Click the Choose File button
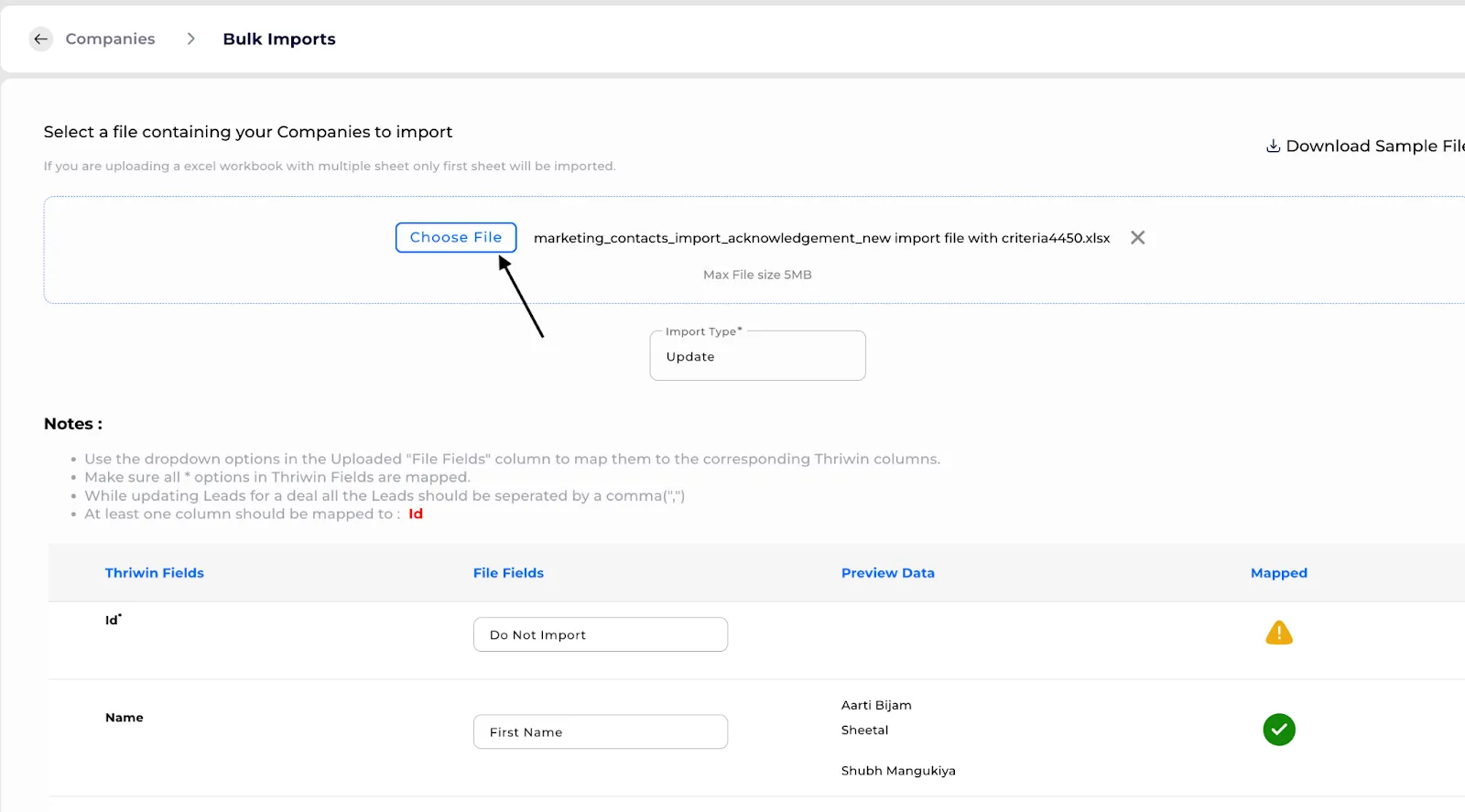 (x=456, y=237)
